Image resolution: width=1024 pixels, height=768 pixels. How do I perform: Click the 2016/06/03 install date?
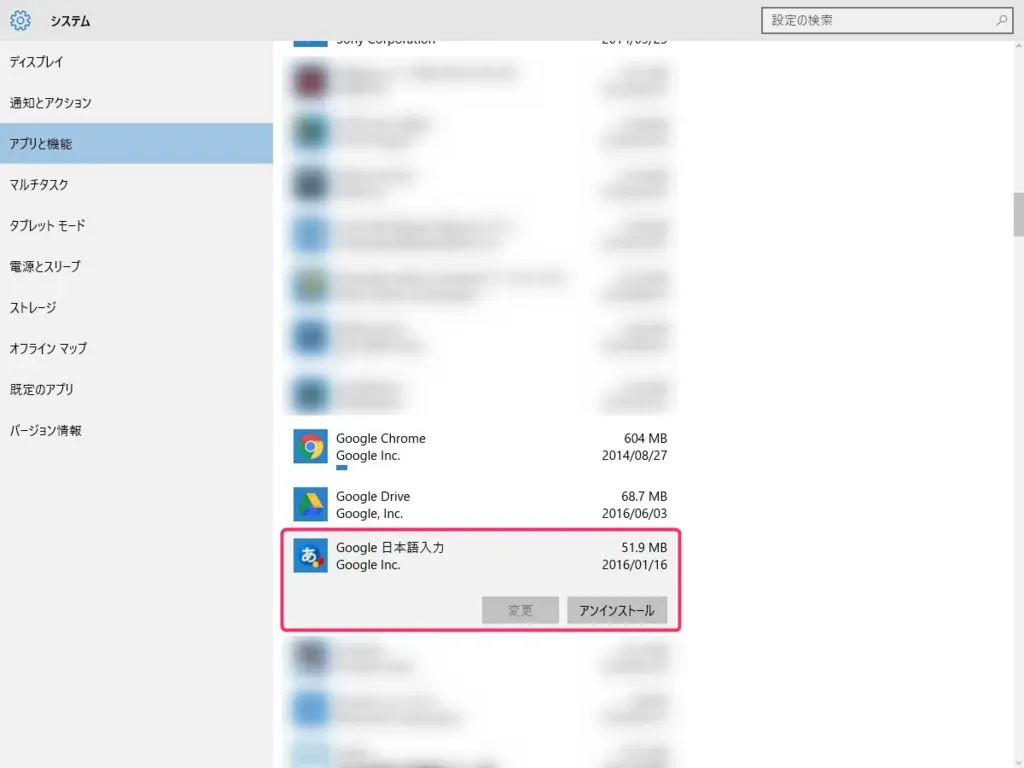click(x=634, y=513)
